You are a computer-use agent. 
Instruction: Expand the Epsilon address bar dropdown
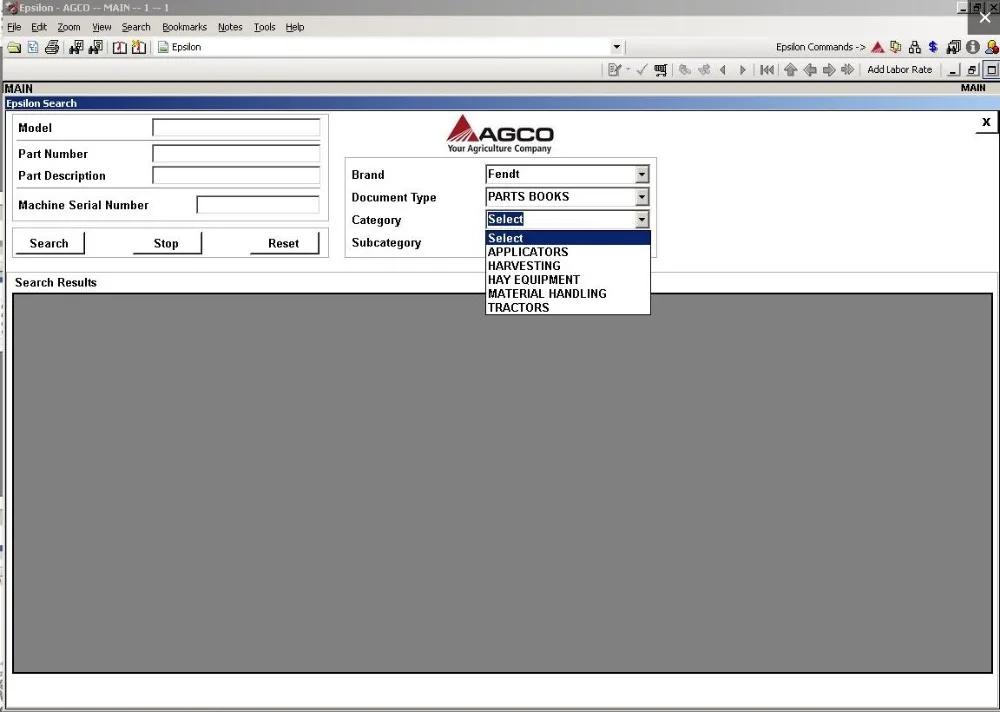616,47
